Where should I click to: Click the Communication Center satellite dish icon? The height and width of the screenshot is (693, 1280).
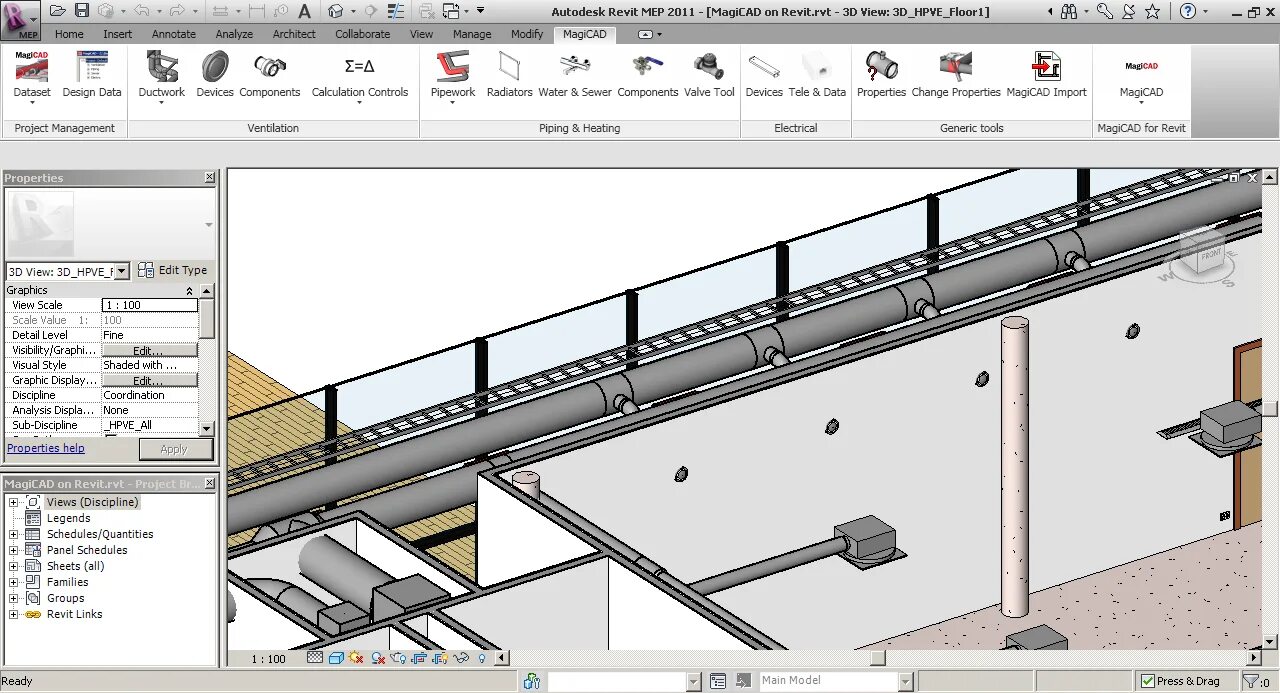pyautogui.click(x=1129, y=11)
